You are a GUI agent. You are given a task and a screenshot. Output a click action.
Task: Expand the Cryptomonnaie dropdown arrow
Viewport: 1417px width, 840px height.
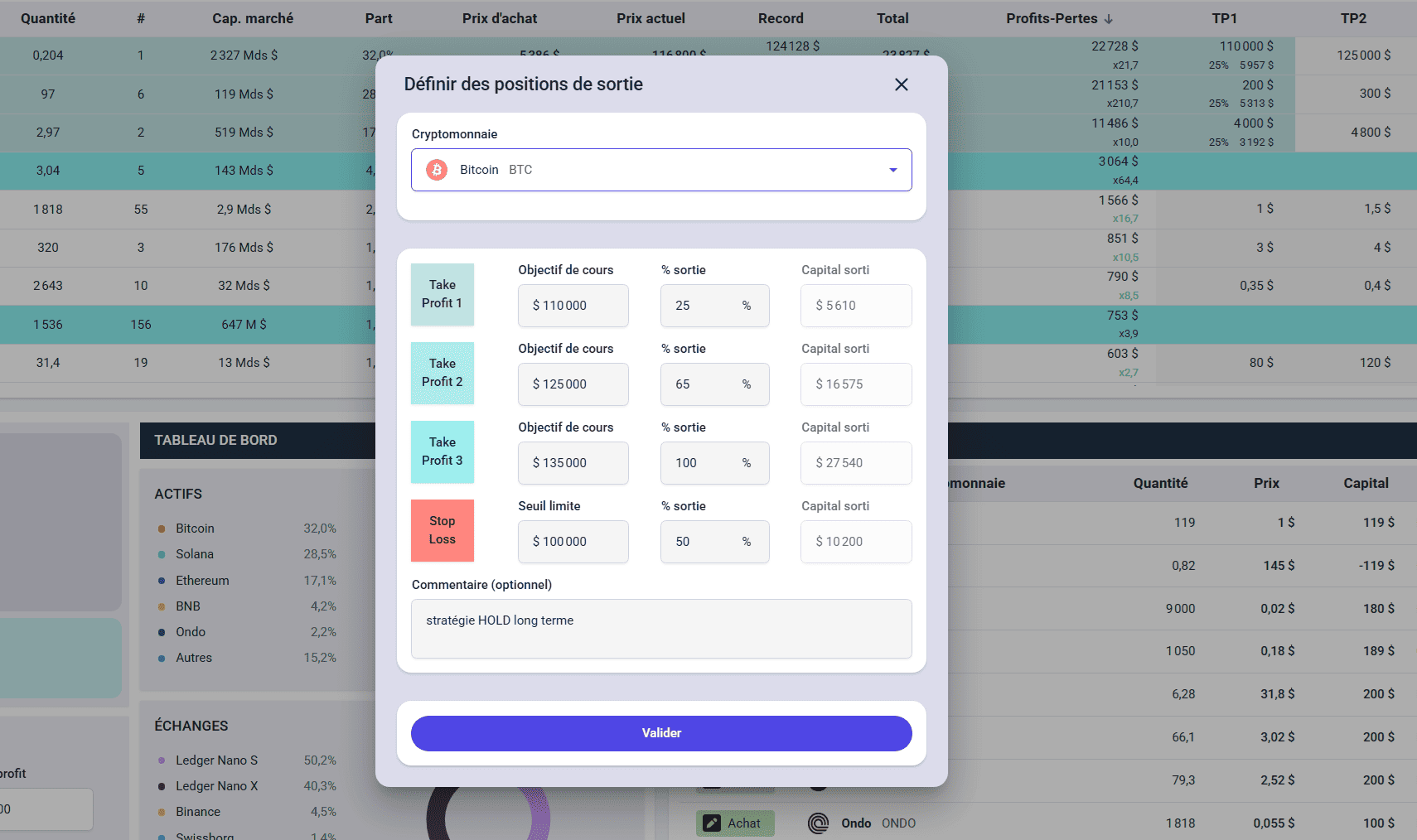click(892, 170)
